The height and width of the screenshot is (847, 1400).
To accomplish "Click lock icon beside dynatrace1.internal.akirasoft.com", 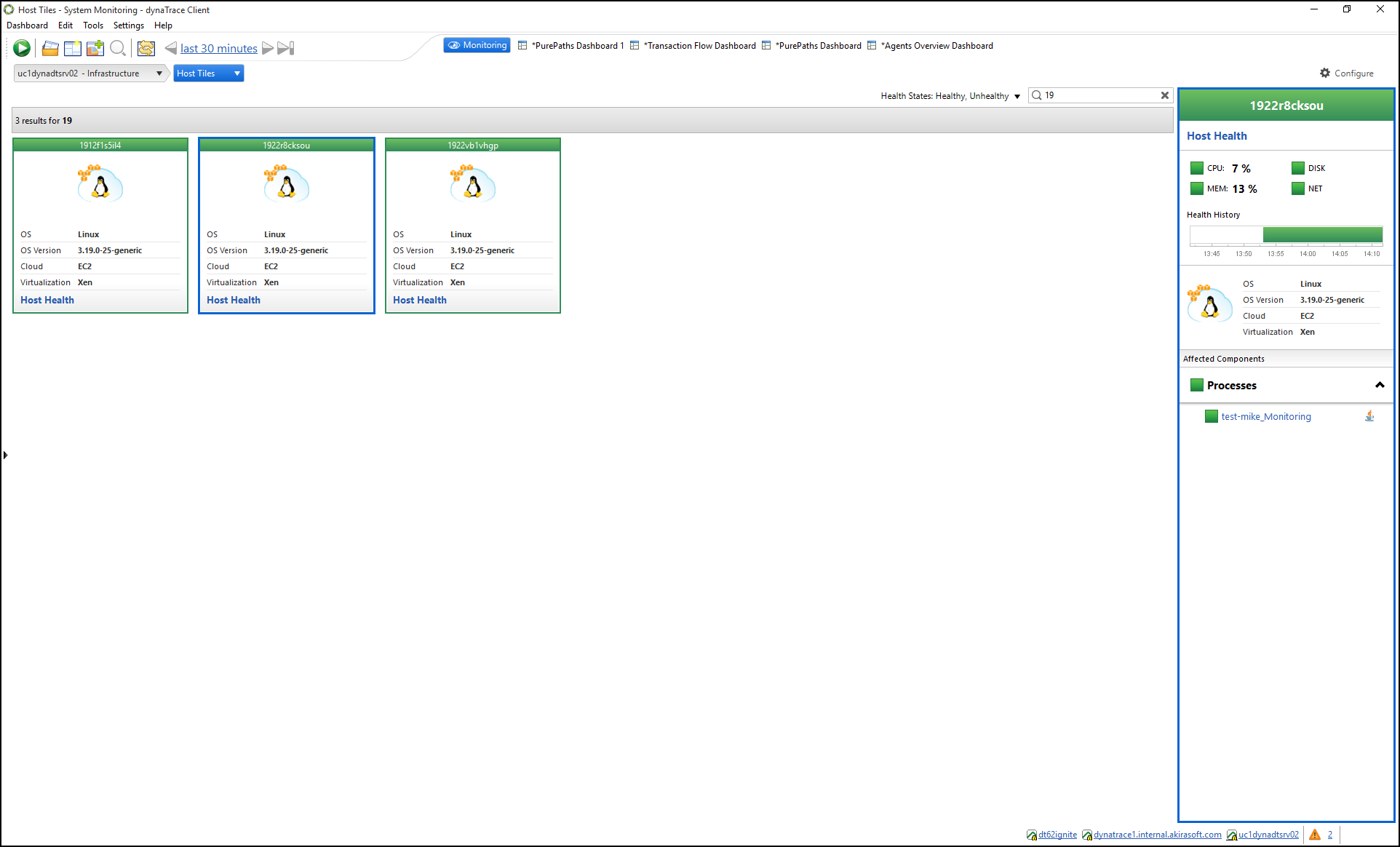I will pyautogui.click(x=1087, y=835).
